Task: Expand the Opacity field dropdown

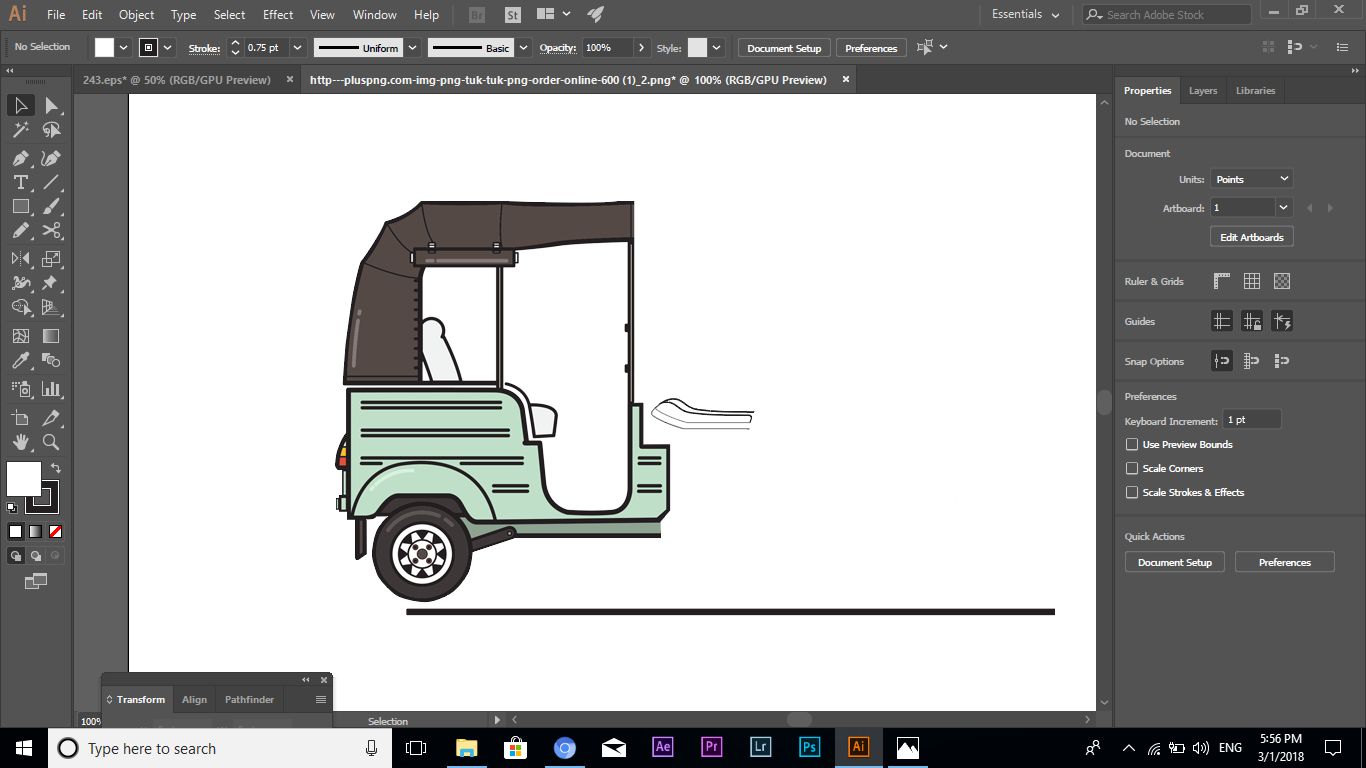Action: point(641,47)
